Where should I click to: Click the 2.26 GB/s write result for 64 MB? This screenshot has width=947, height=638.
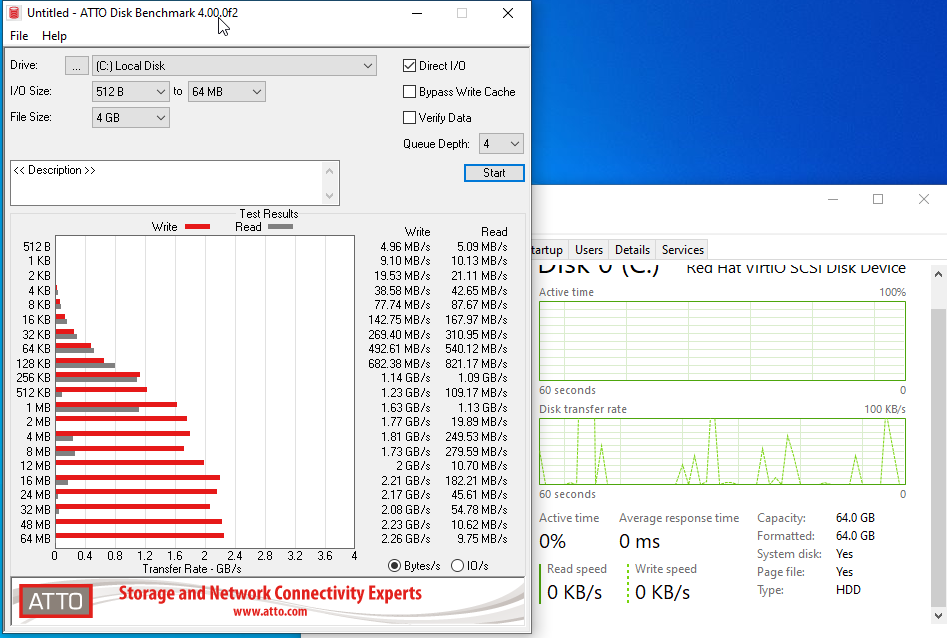point(405,539)
